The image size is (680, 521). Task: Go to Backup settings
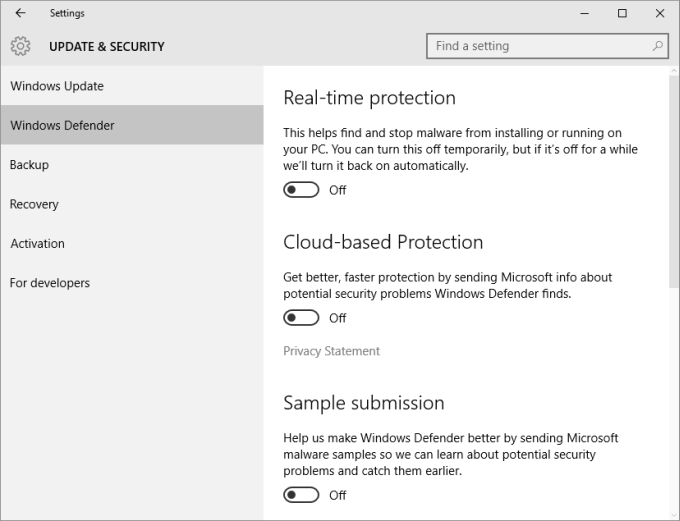tap(30, 165)
